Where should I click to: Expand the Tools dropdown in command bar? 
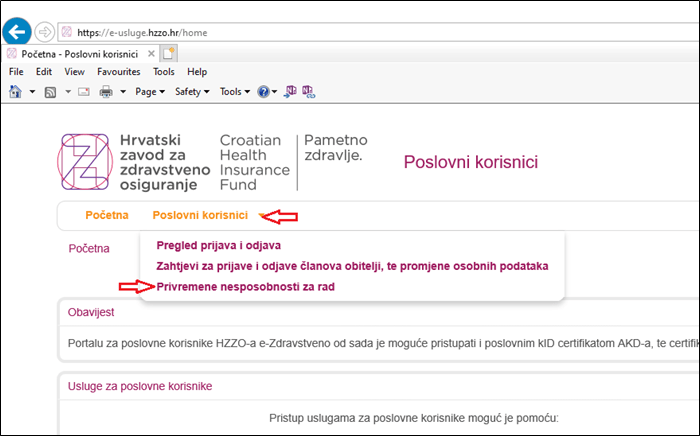[234, 92]
